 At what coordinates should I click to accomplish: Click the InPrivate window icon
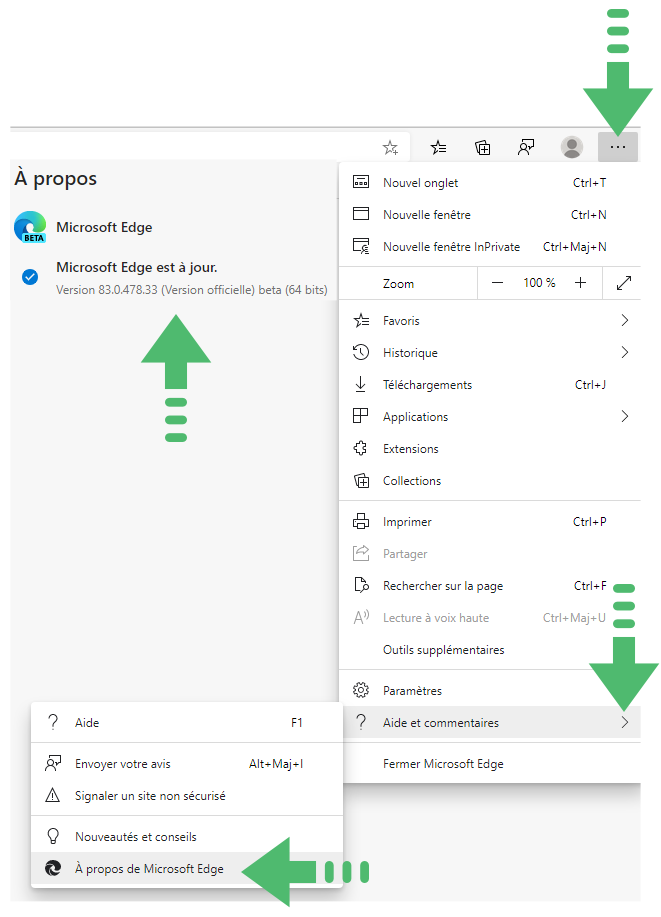pyautogui.click(x=361, y=246)
